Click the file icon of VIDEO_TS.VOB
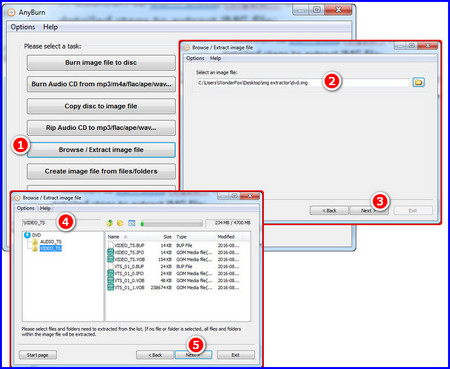This screenshot has height=369, width=450. [x=110, y=259]
